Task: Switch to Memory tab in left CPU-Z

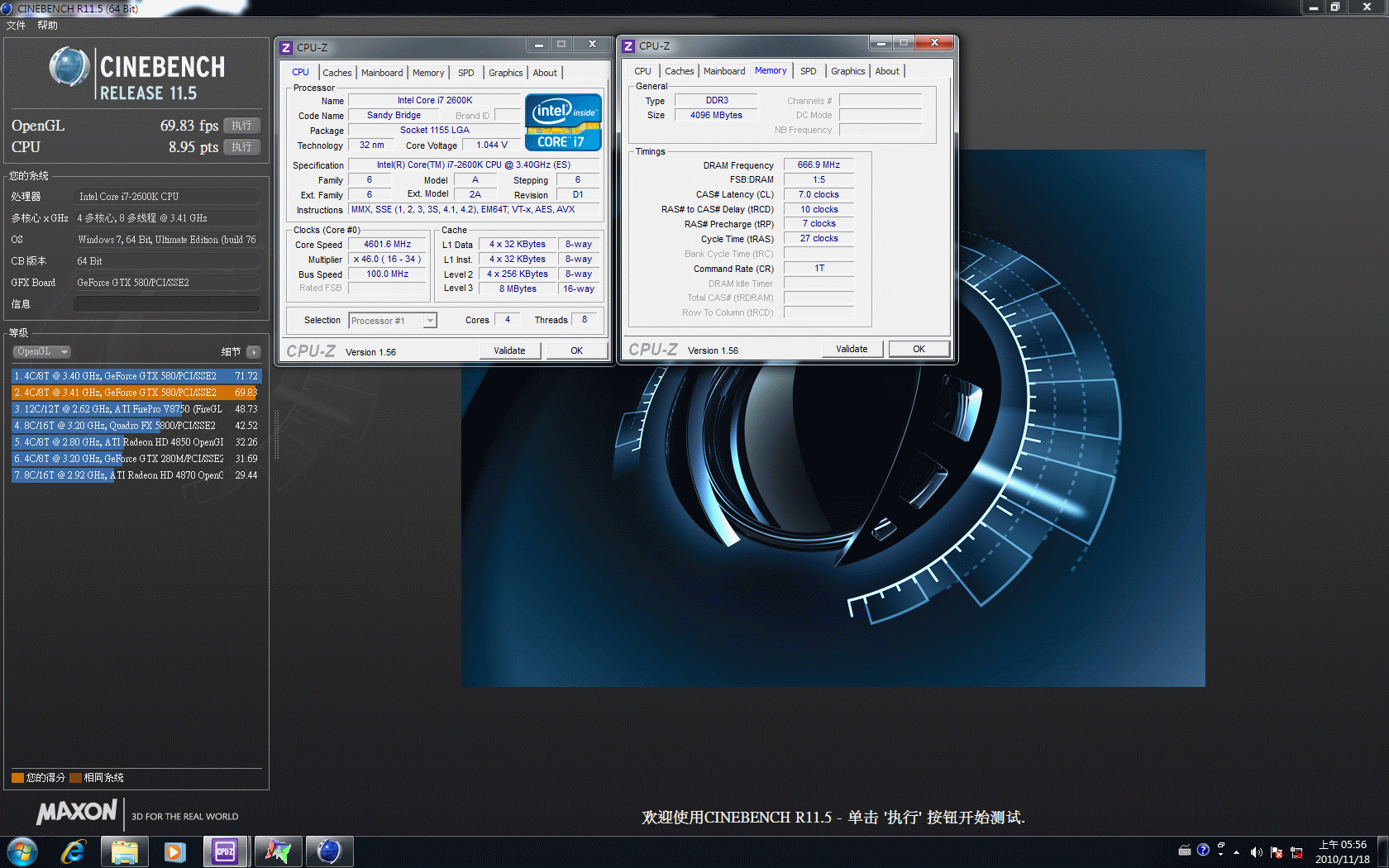Action: (428, 73)
